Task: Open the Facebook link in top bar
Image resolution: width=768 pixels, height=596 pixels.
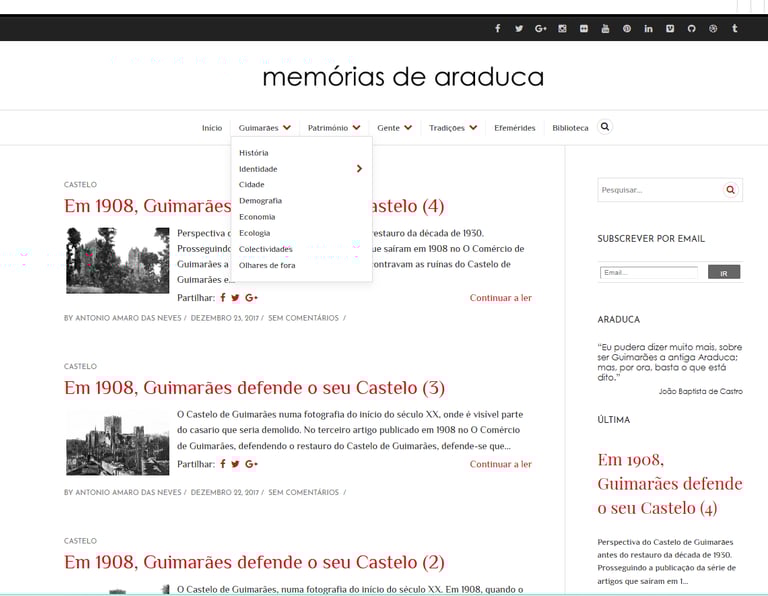Action: coord(498,28)
